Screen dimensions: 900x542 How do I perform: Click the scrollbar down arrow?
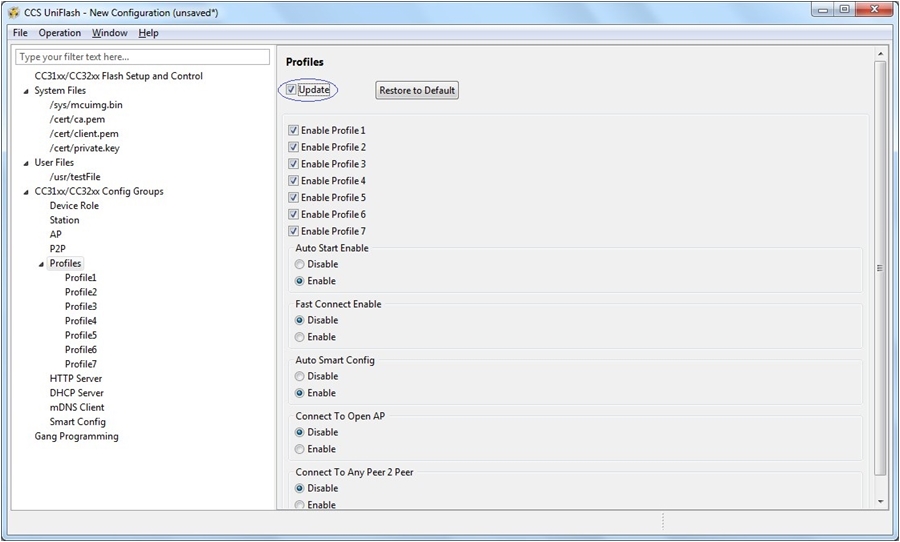pyautogui.click(x=880, y=502)
